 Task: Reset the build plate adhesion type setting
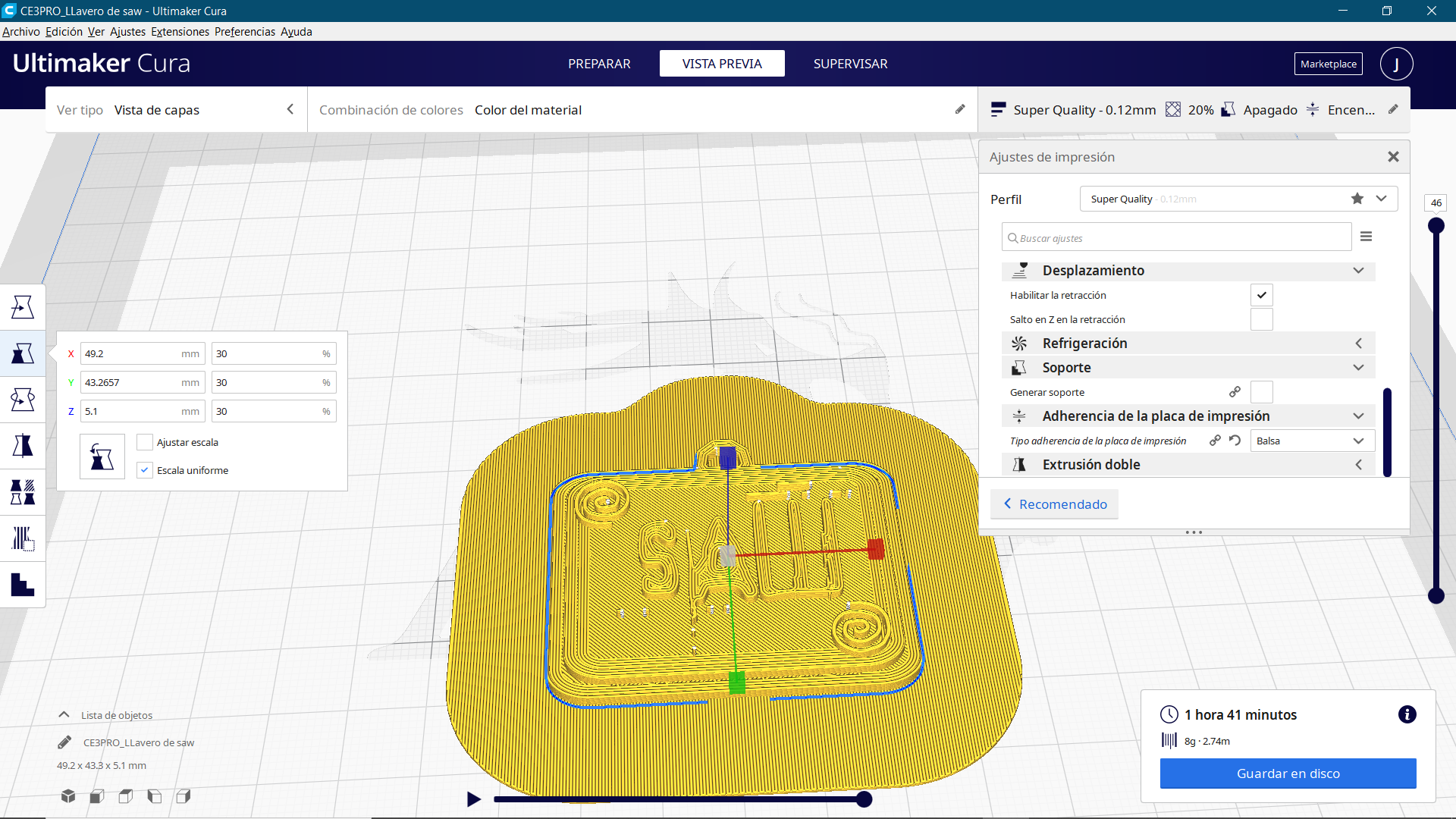pos(1235,441)
